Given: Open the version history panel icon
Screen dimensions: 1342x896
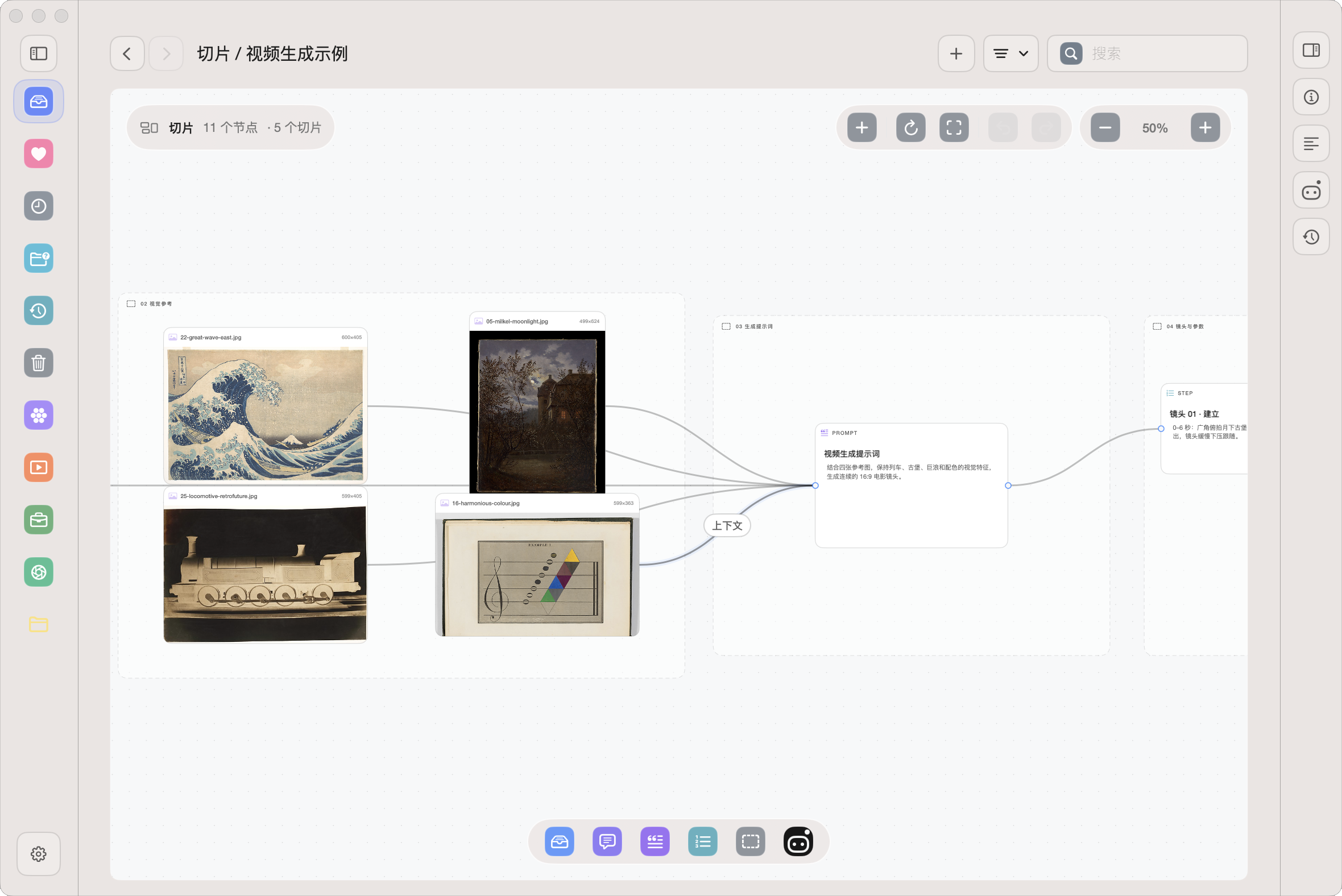Looking at the screenshot, I should (x=1311, y=237).
